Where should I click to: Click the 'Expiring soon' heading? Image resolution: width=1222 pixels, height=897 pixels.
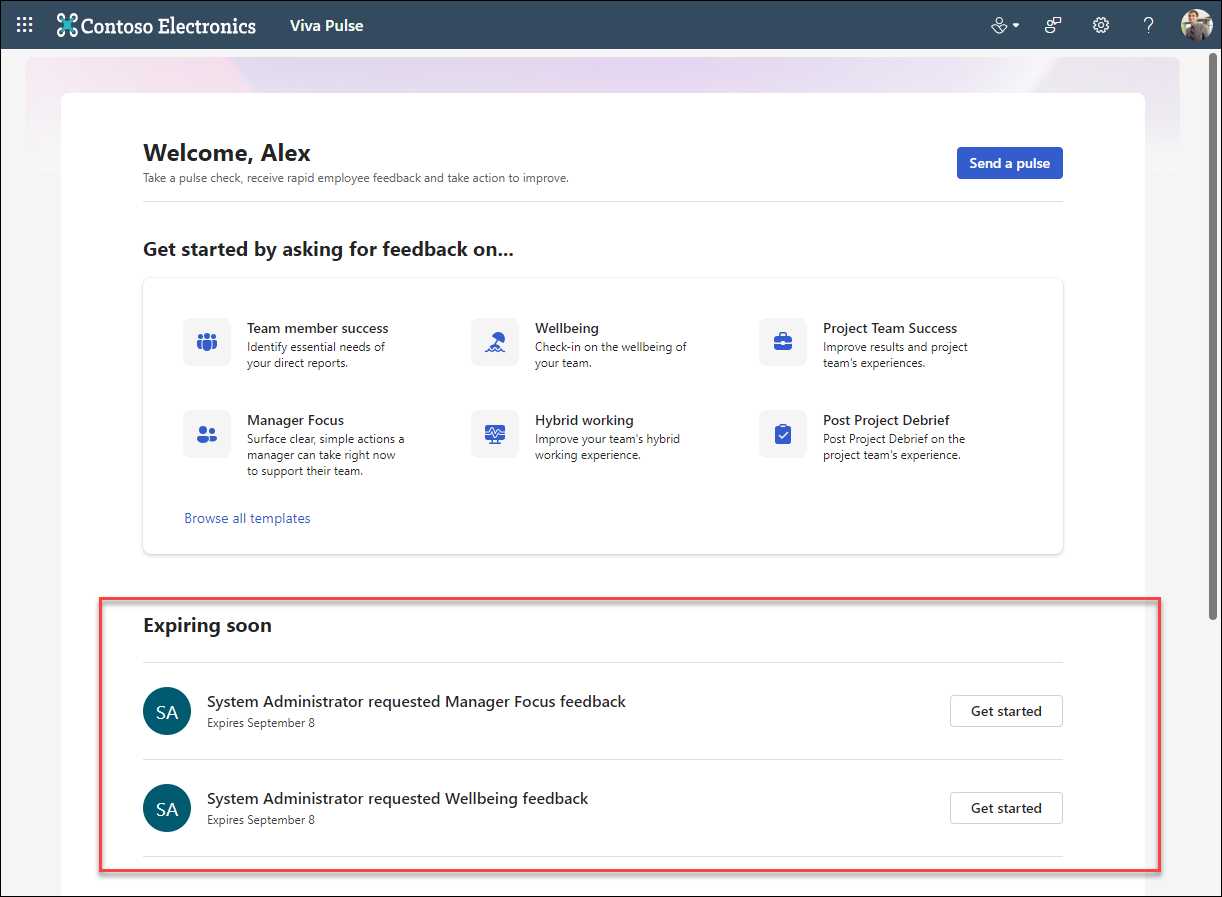(207, 626)
